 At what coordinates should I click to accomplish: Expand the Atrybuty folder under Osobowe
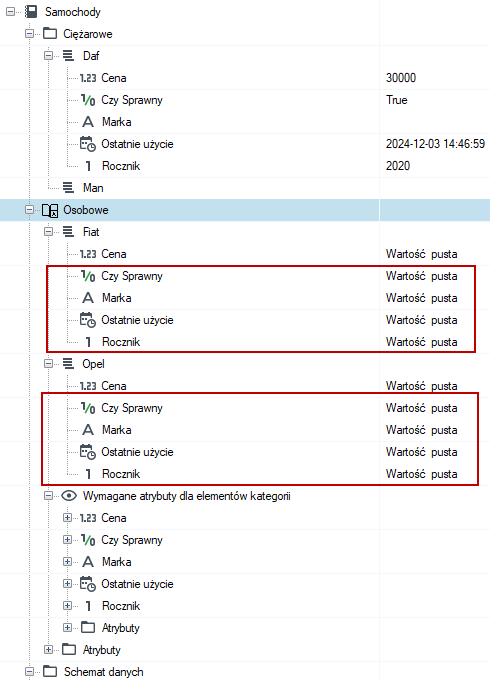(x=49, y=650)
